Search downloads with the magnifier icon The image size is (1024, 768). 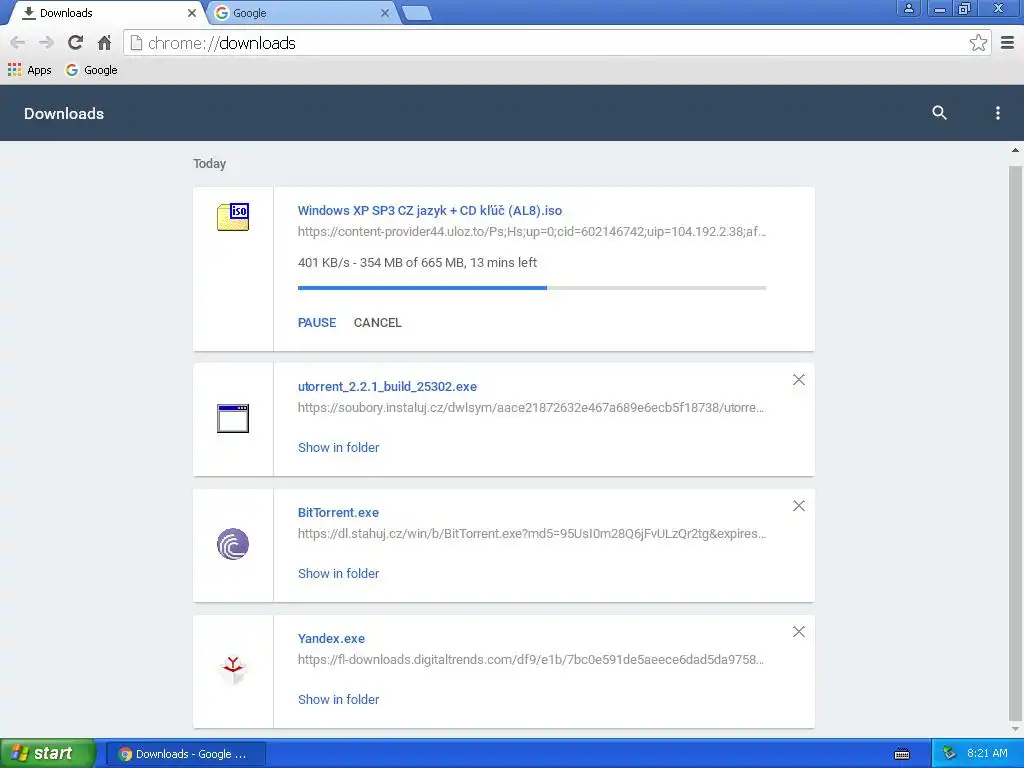(939, 112)
